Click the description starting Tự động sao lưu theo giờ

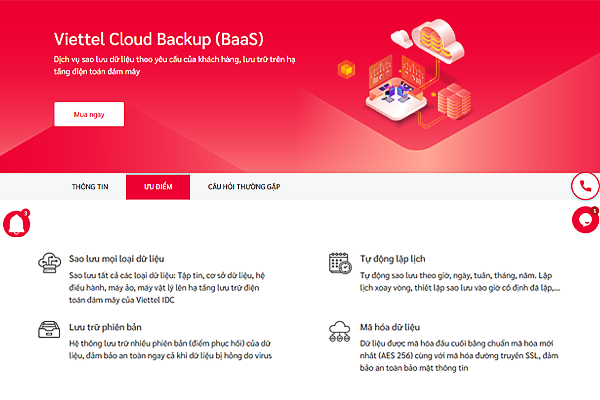[460, 281]
